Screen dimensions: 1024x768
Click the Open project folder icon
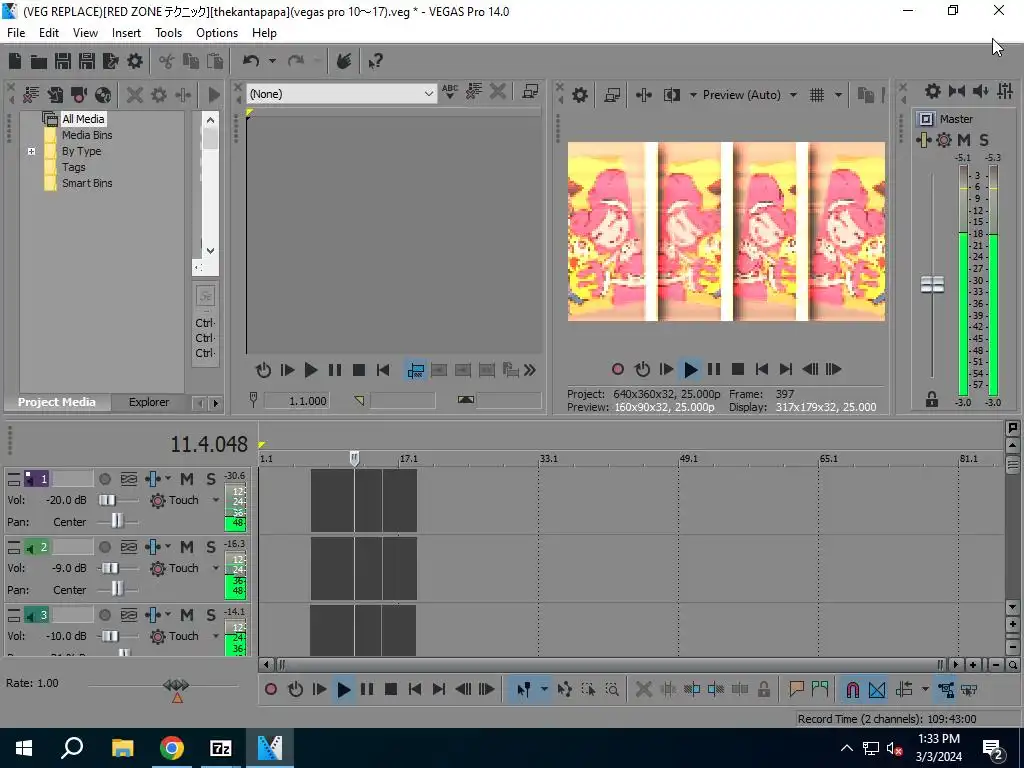(39, 61)
